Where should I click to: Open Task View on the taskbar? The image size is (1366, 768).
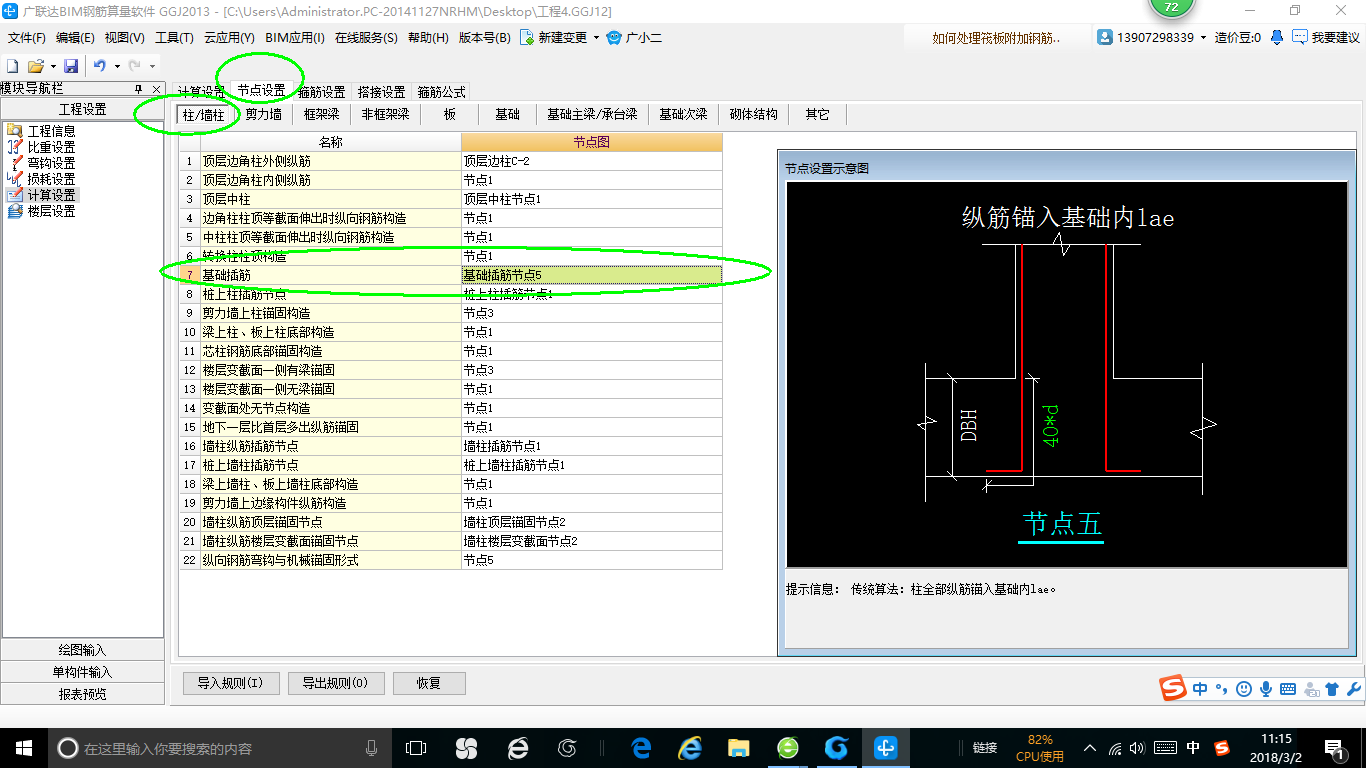click(x=416, y=748)
